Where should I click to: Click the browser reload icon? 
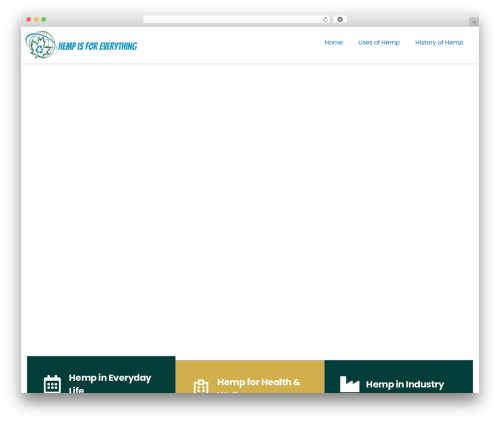(x=325, y=20)
